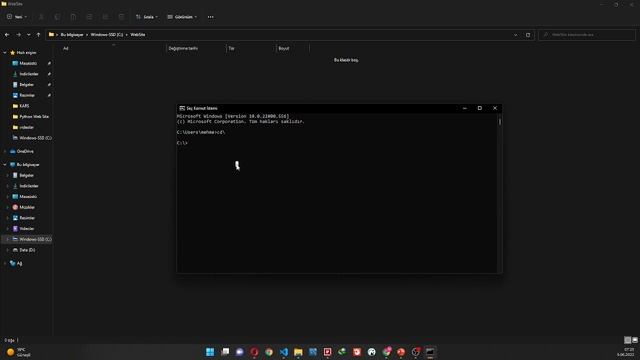Click the Share icon in Explorer toolbar
The width and height of the screenshot is (640, 360).
click(x=105, y=17)
